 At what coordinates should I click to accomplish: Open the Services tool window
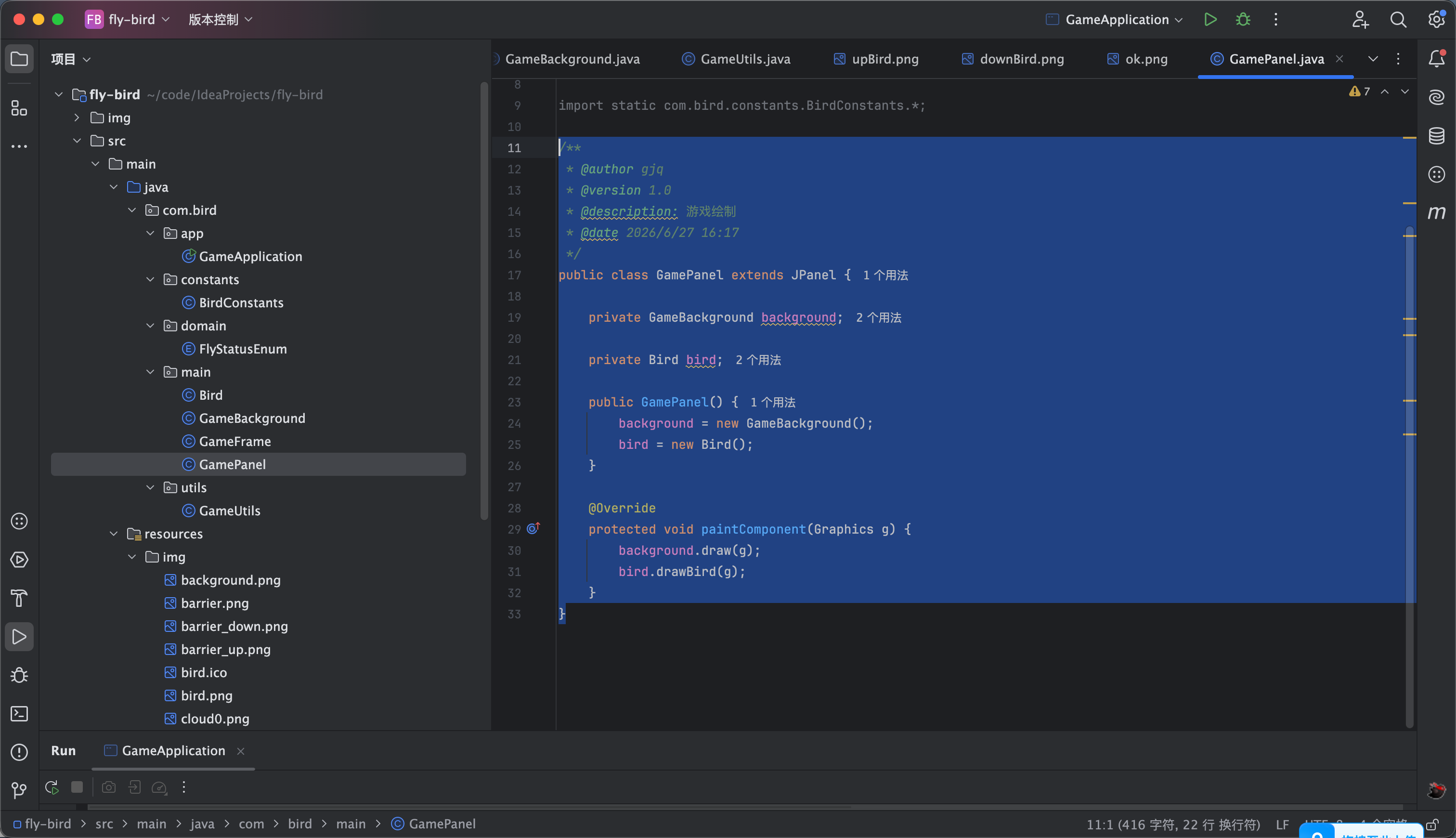click(19, 560)
